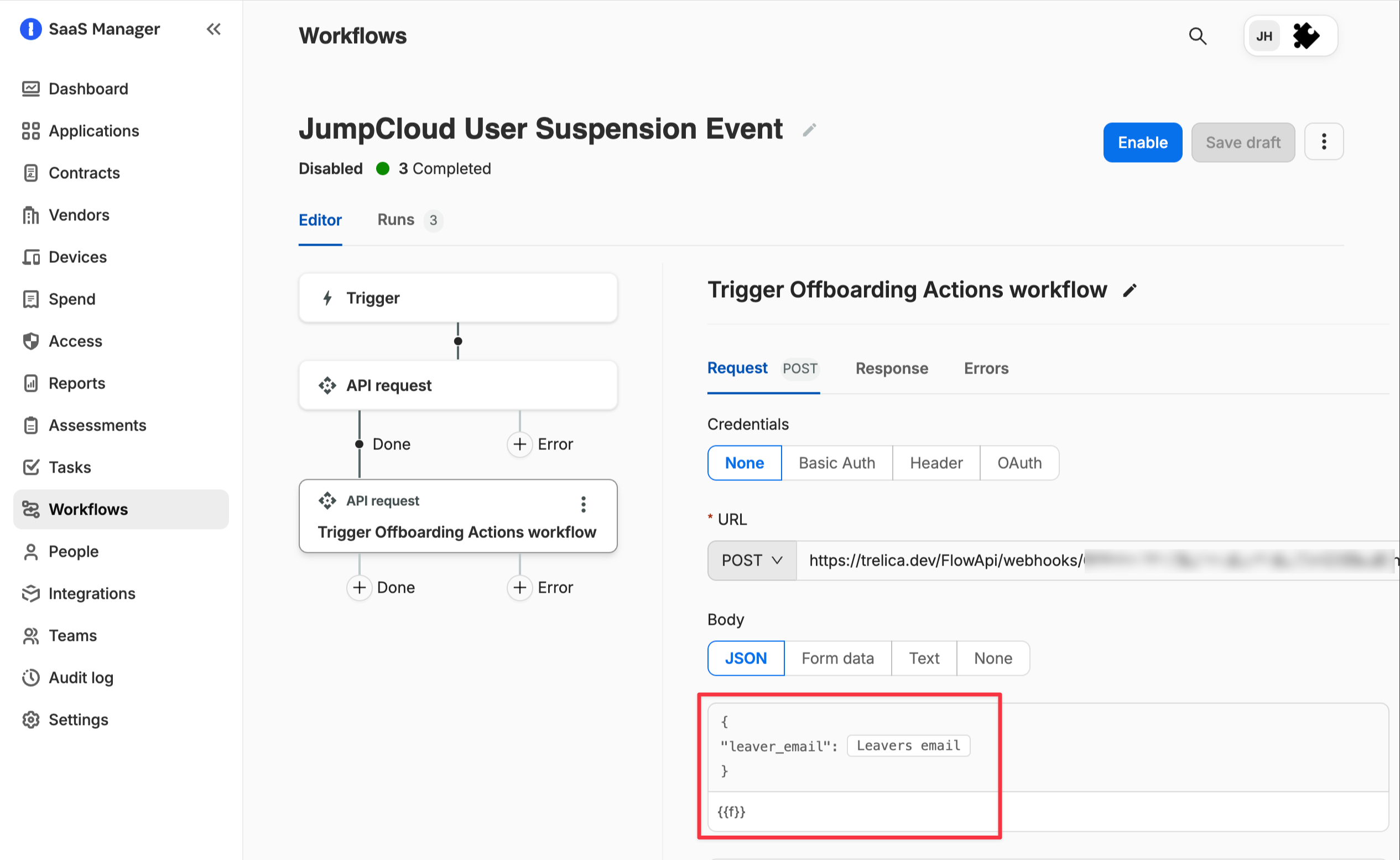Click the Applications grid icon
Viewport: 1400px width, 860px height.
30,131
